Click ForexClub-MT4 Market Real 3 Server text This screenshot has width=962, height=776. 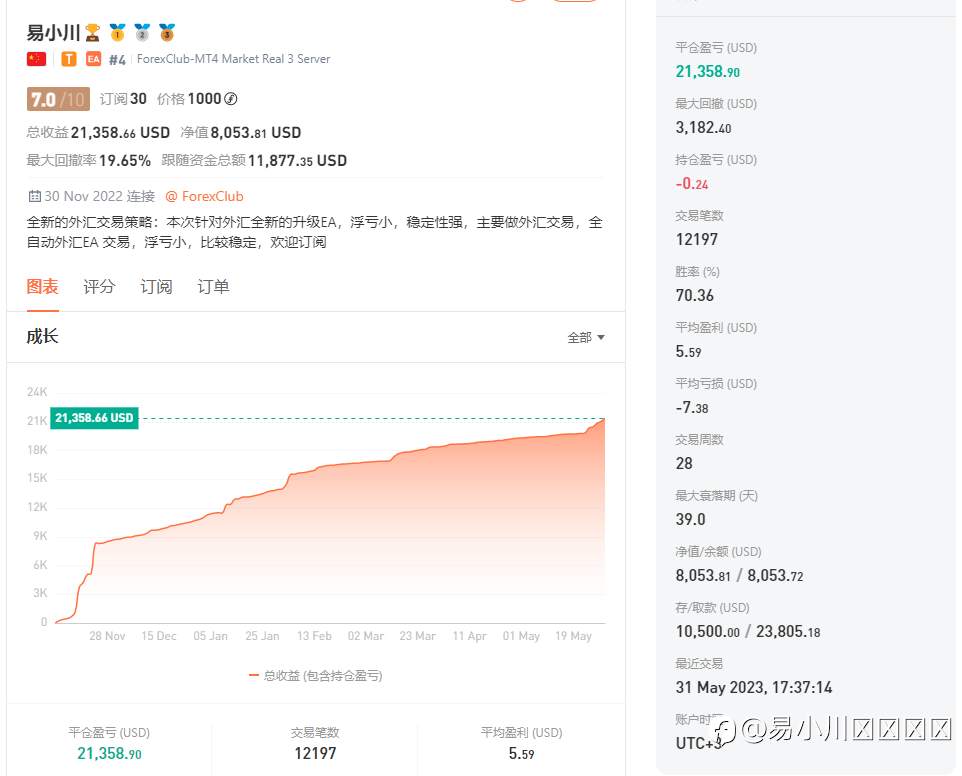[233, 59]
